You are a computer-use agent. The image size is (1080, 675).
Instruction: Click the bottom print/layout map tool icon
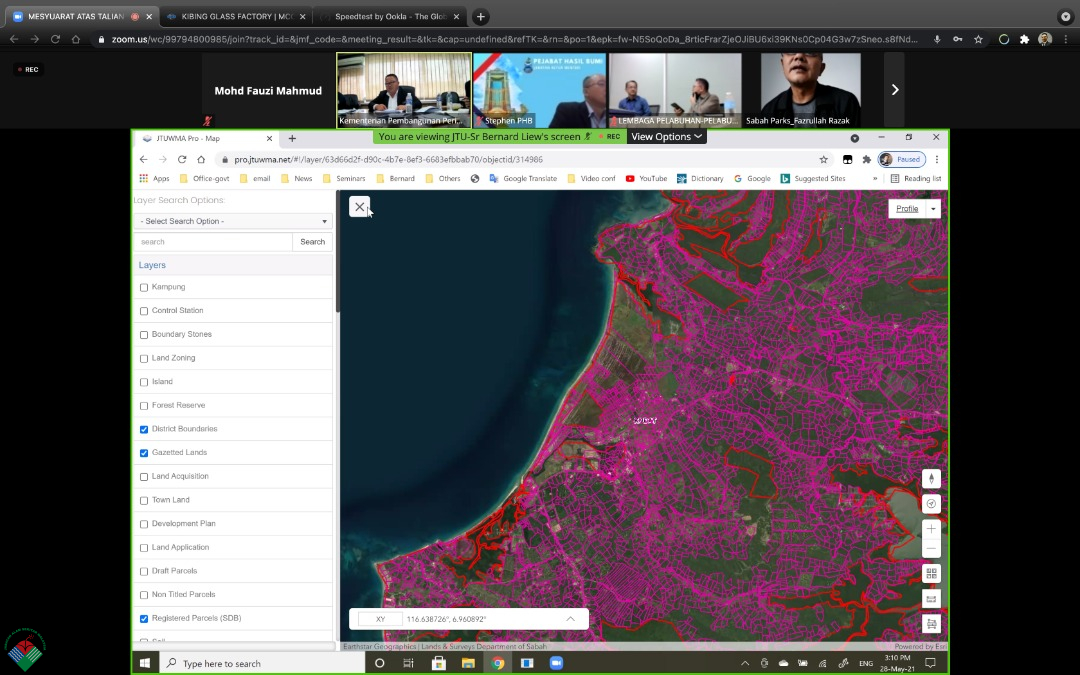[931, 624]
